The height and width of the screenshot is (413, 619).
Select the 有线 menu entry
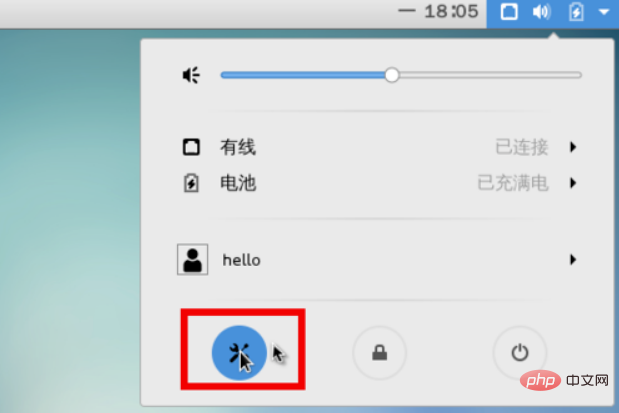point(379,147)
